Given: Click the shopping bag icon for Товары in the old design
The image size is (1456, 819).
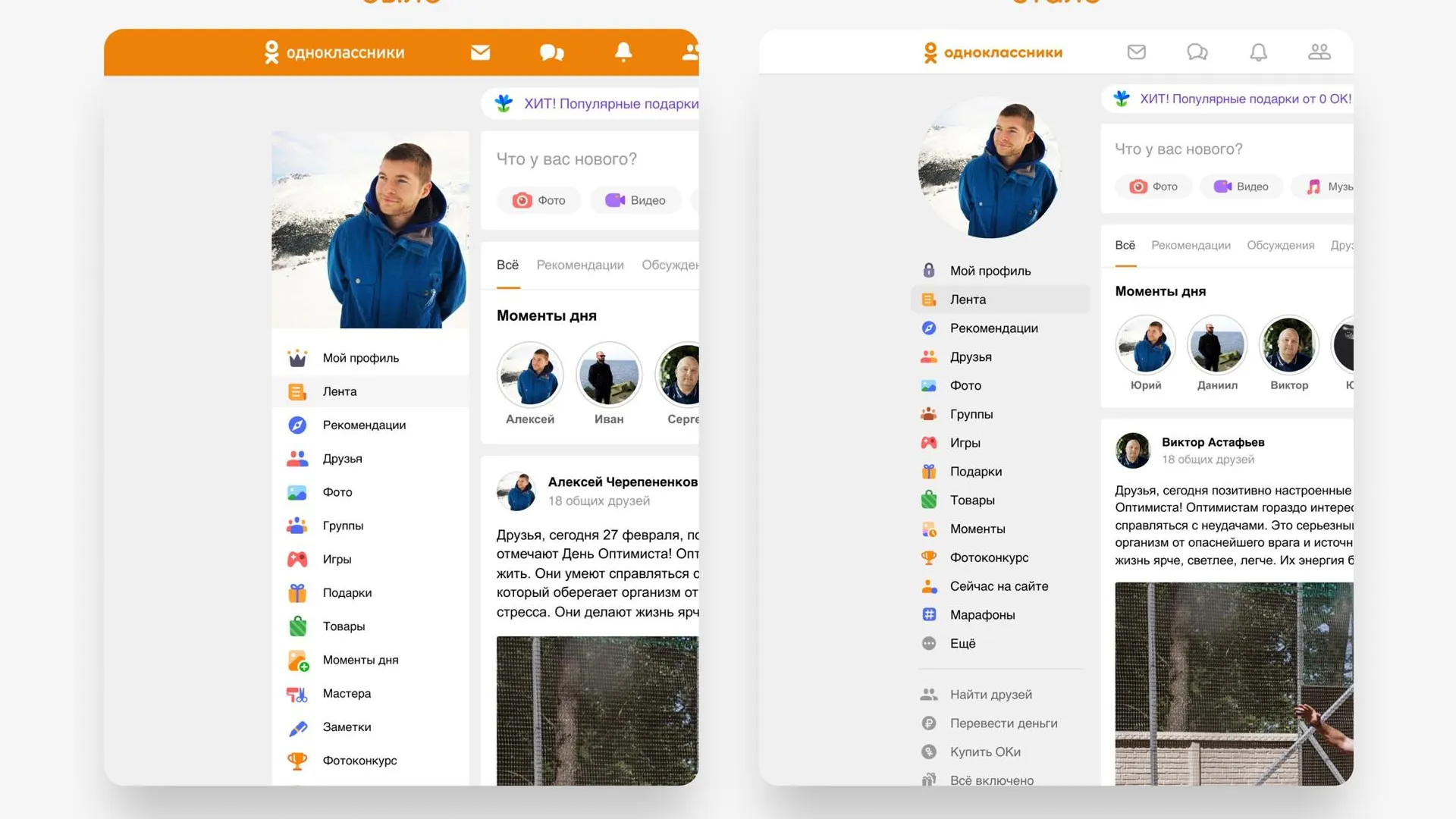Looking at the screenshot, I should point(297,626).
